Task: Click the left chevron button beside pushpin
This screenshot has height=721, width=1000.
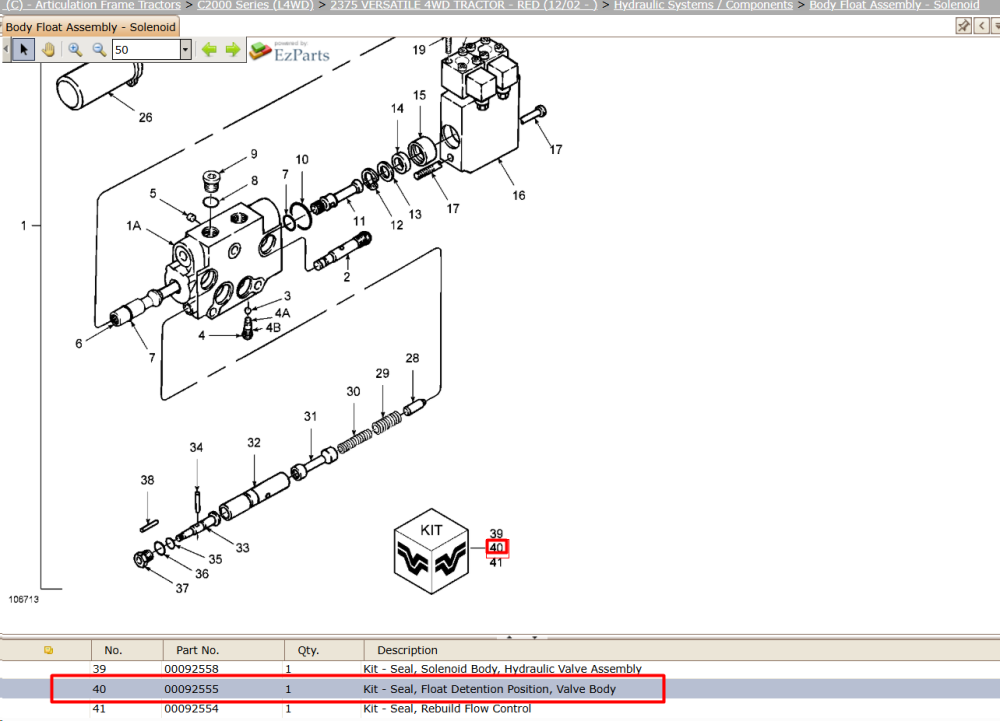Action: tap(982, 25)
